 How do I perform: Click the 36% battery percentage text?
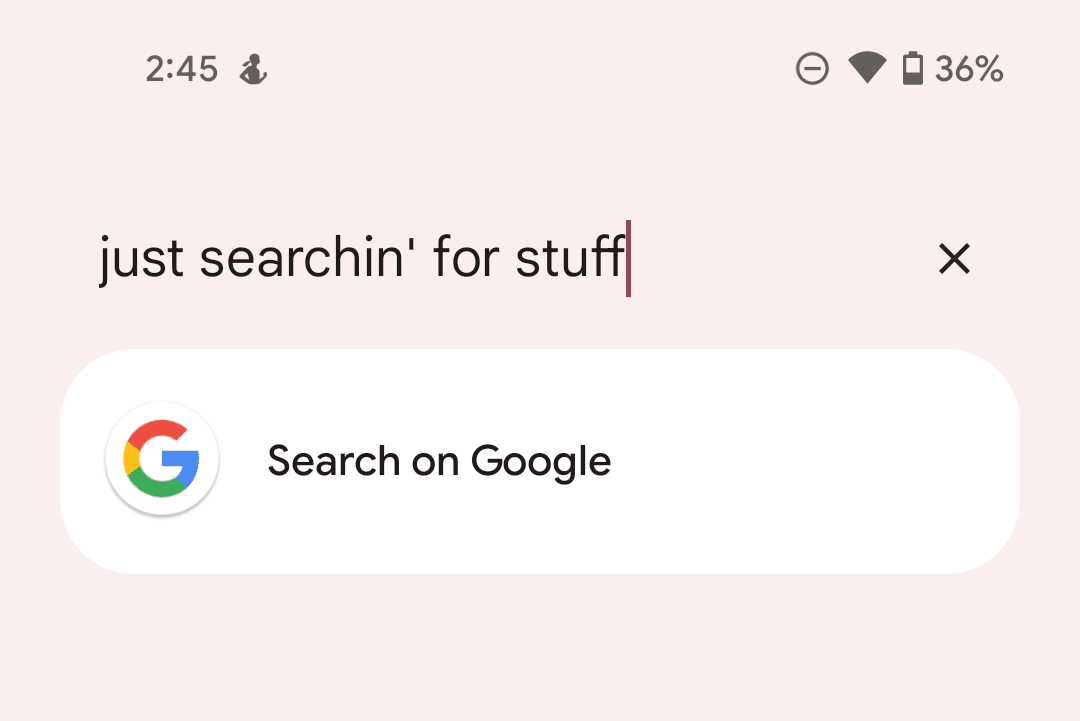tap(967, 68)
